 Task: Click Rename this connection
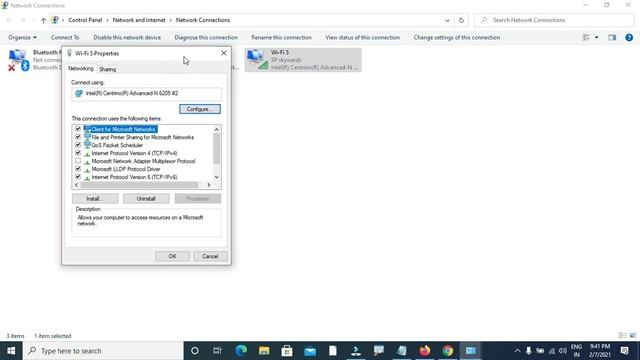click(281, 37)
